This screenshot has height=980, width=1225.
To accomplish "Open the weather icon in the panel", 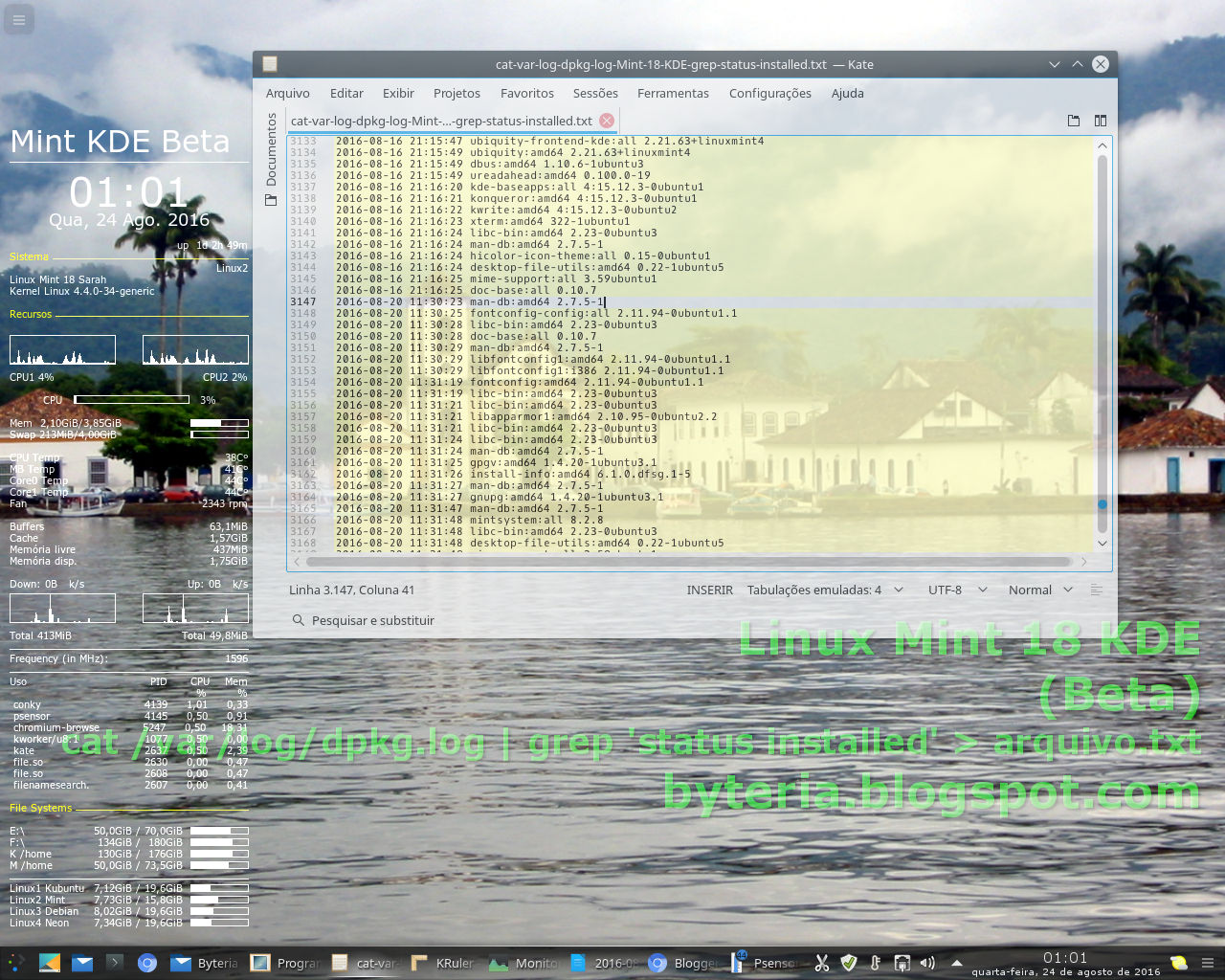I will pos(1179,963).
